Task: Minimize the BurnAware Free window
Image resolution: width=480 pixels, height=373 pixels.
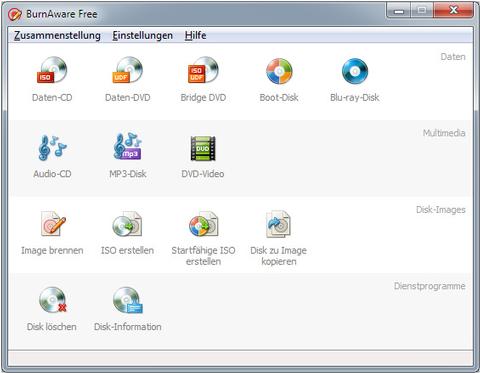Action: coord(398,11)
